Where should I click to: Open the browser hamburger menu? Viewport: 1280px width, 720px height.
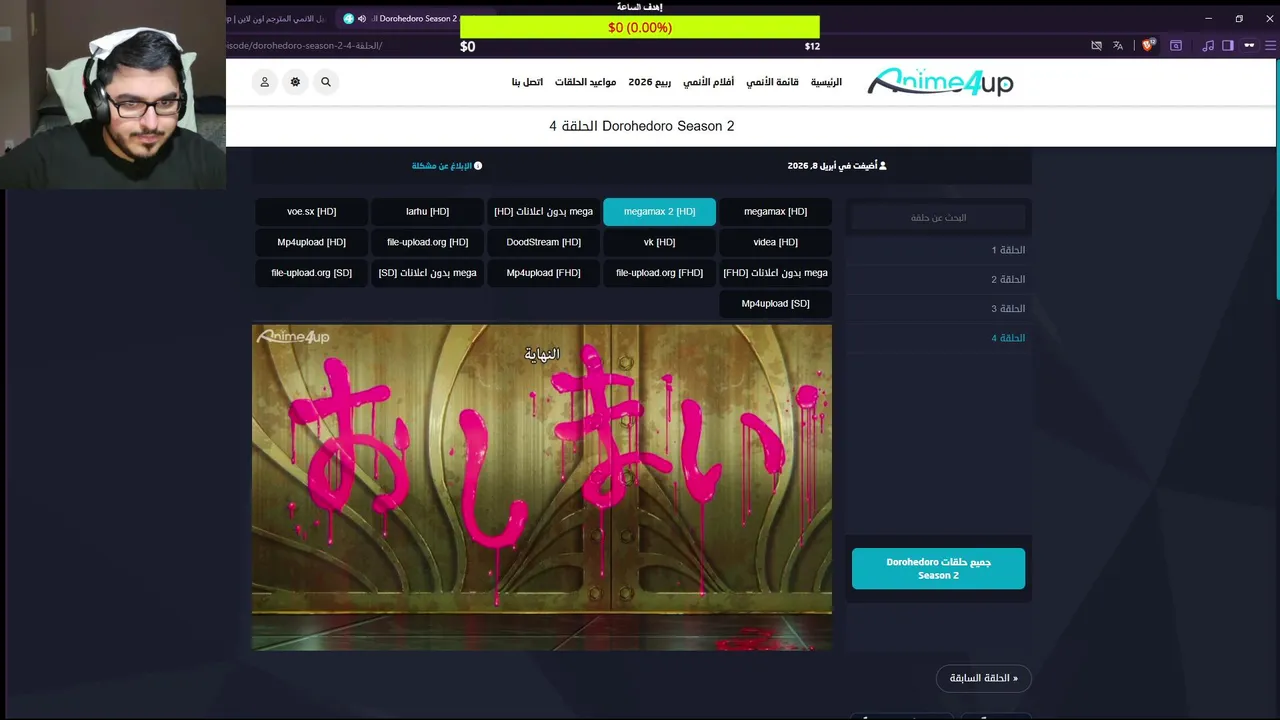pyautogui.click(x=1271, y=45)
